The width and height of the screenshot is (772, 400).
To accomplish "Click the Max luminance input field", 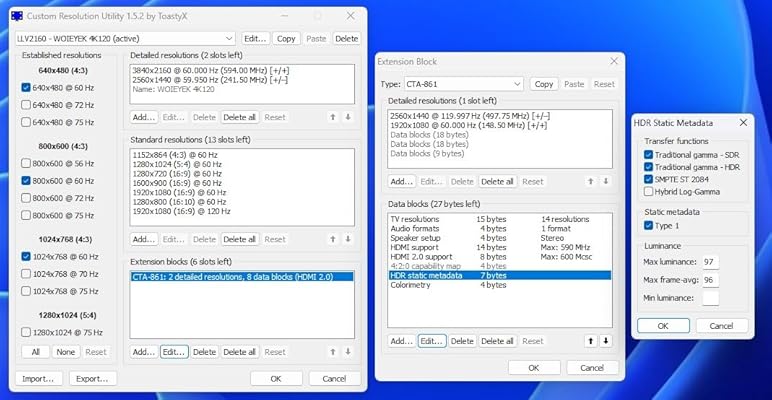I will tap(711, 261).
